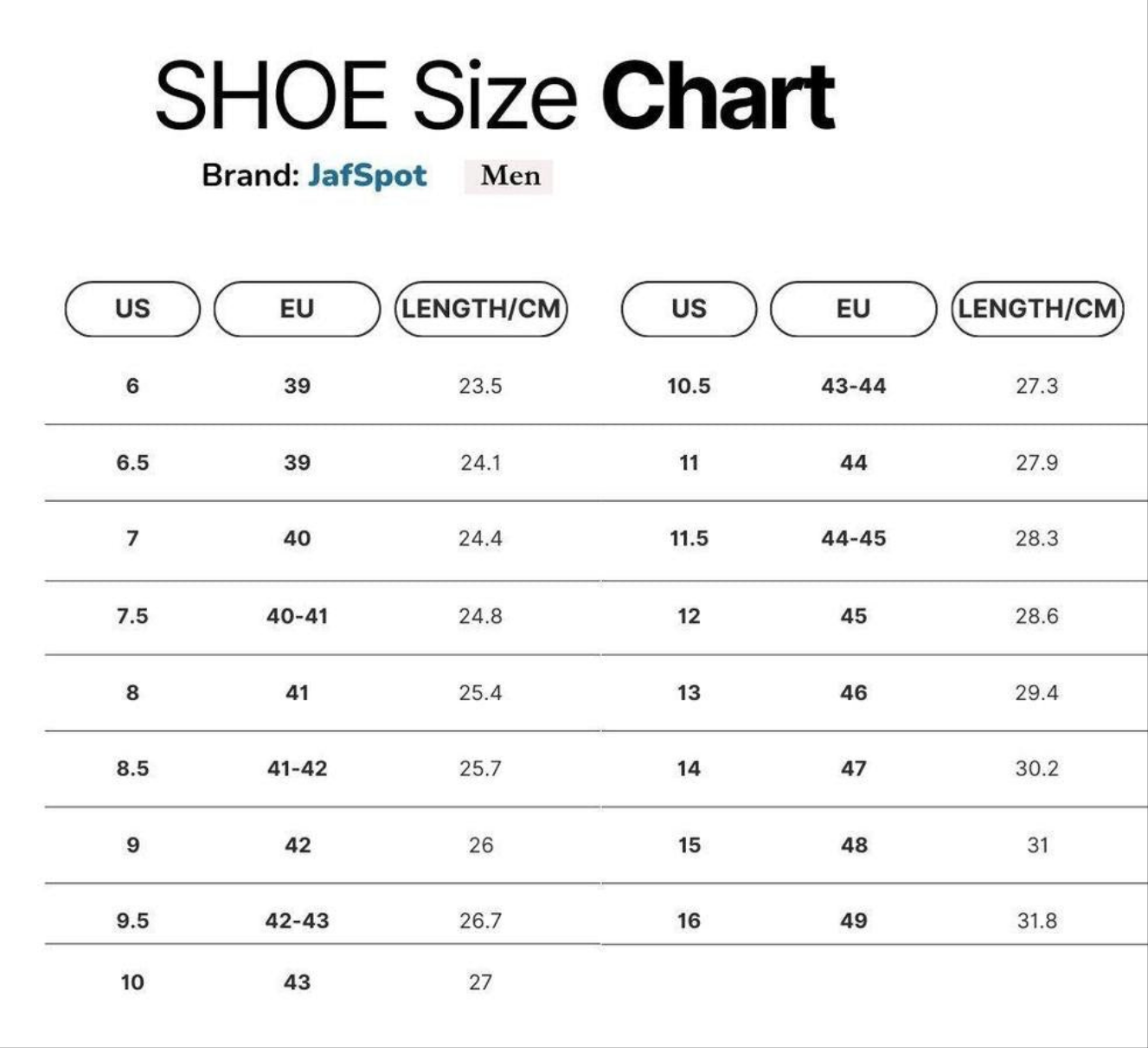Select the right-side EU column header
This screenshot has height=1048, width=1148.
853,309
